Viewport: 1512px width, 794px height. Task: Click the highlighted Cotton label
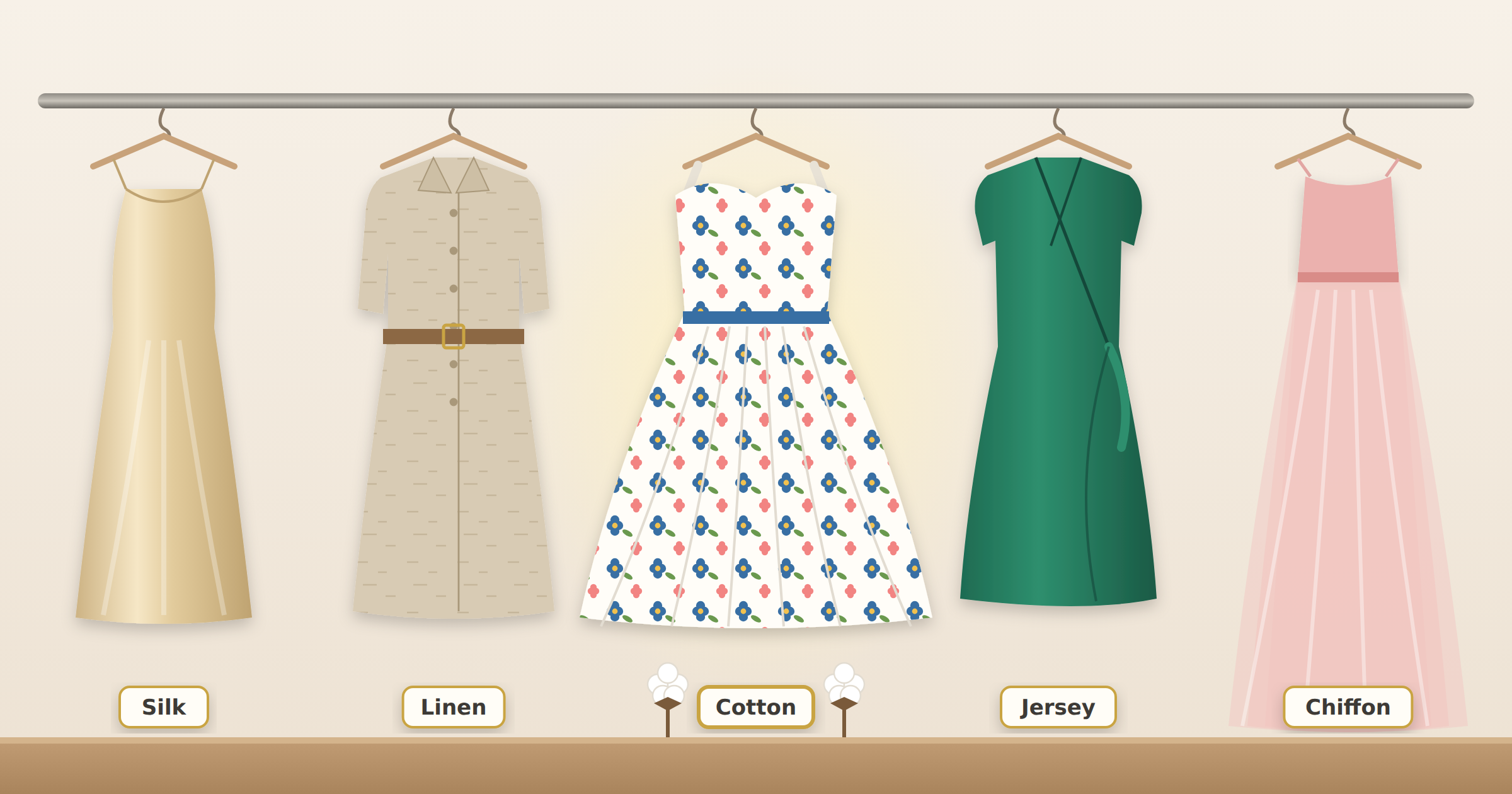[756, 707]
